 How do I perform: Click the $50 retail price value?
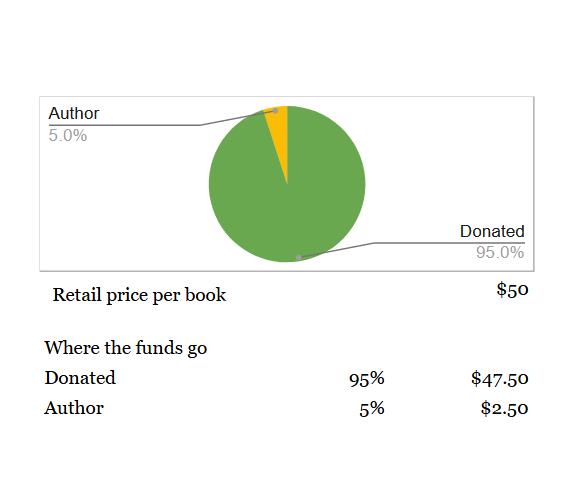pyautogui.click(x=512, y=289)
